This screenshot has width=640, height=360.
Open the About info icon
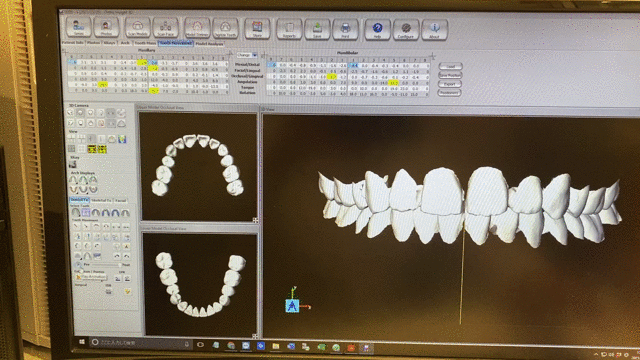[434, 29]
